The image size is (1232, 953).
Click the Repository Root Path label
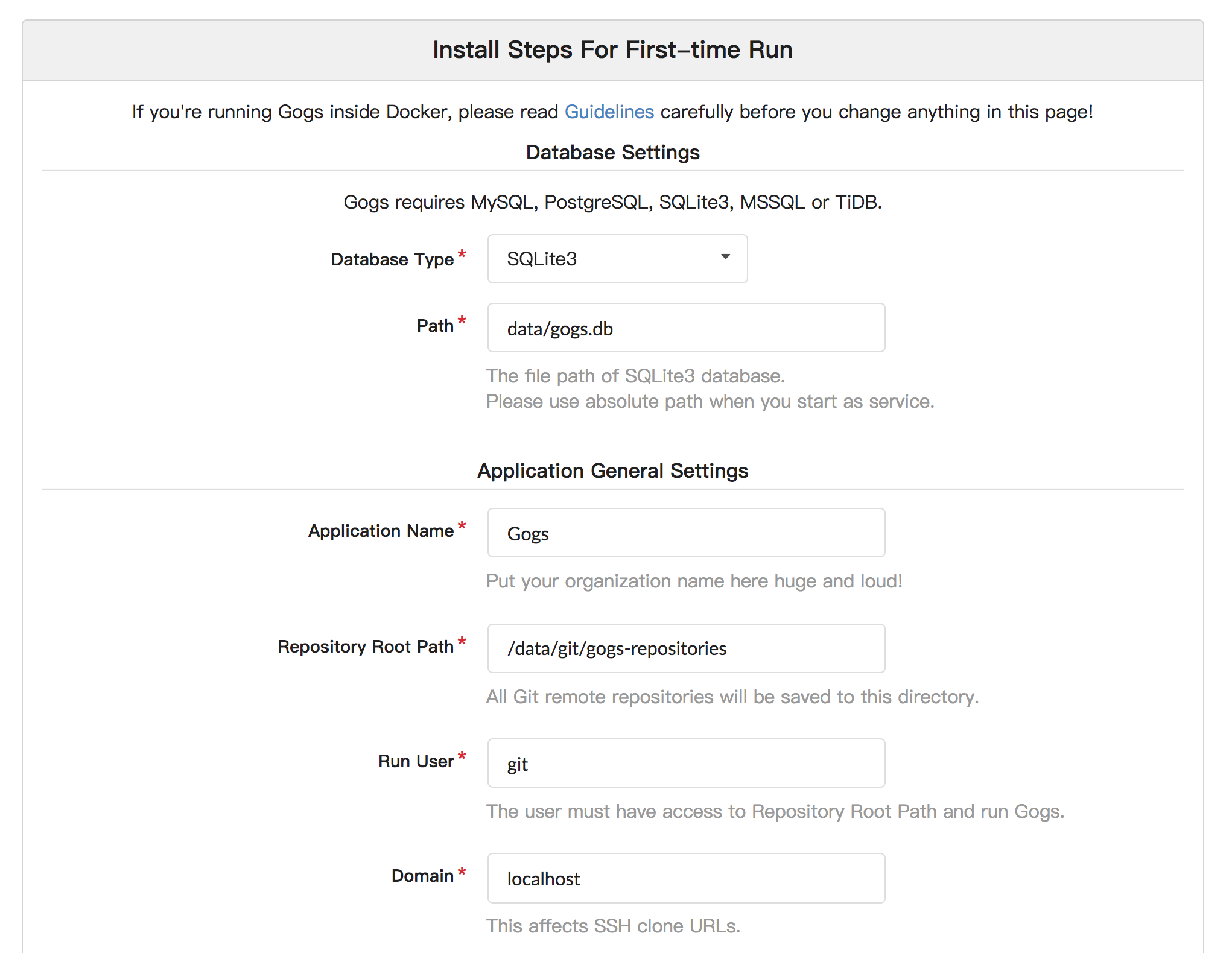pos(366,647)
